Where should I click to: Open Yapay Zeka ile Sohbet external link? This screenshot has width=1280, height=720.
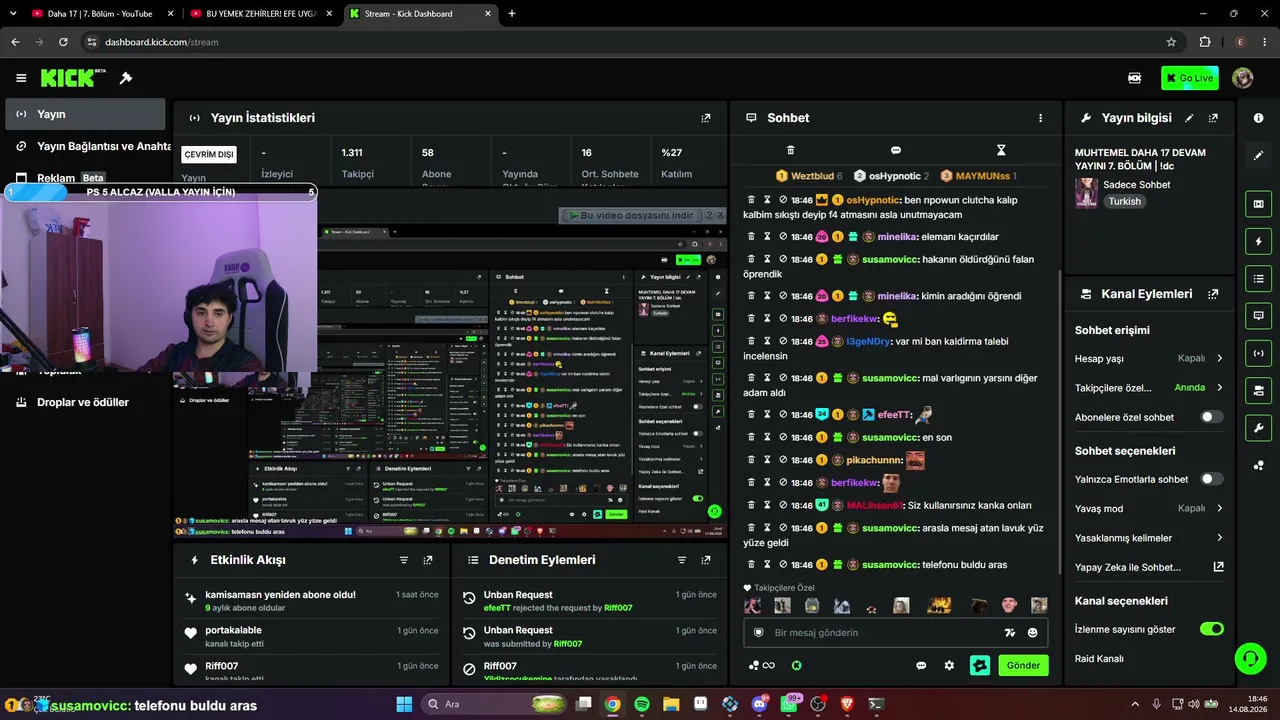click(x=1218, y=567)
